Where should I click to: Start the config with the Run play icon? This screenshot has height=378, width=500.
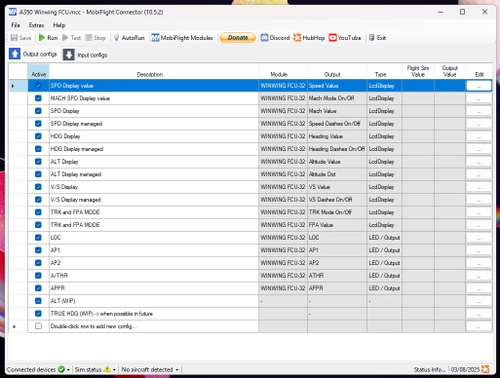pyautogui.click(x=42, y=38)
